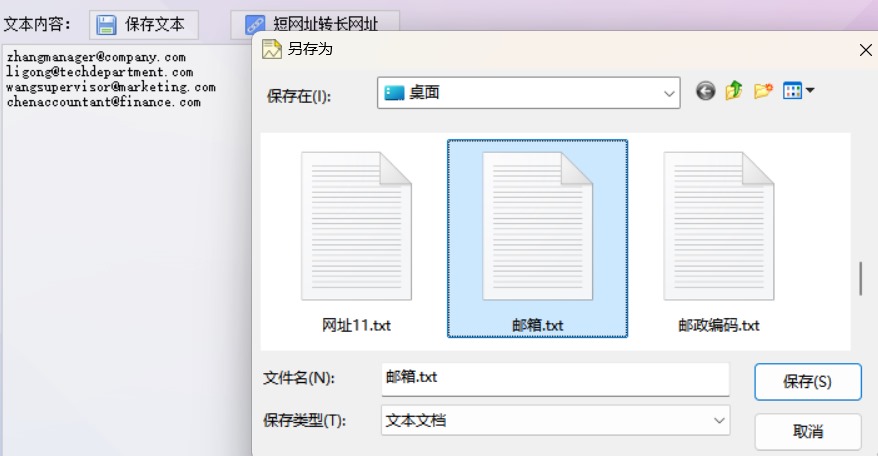Go back to previous folder in dialog
Image resolution: width=878 pixels, height=456 pixels.
coord(706,91)
